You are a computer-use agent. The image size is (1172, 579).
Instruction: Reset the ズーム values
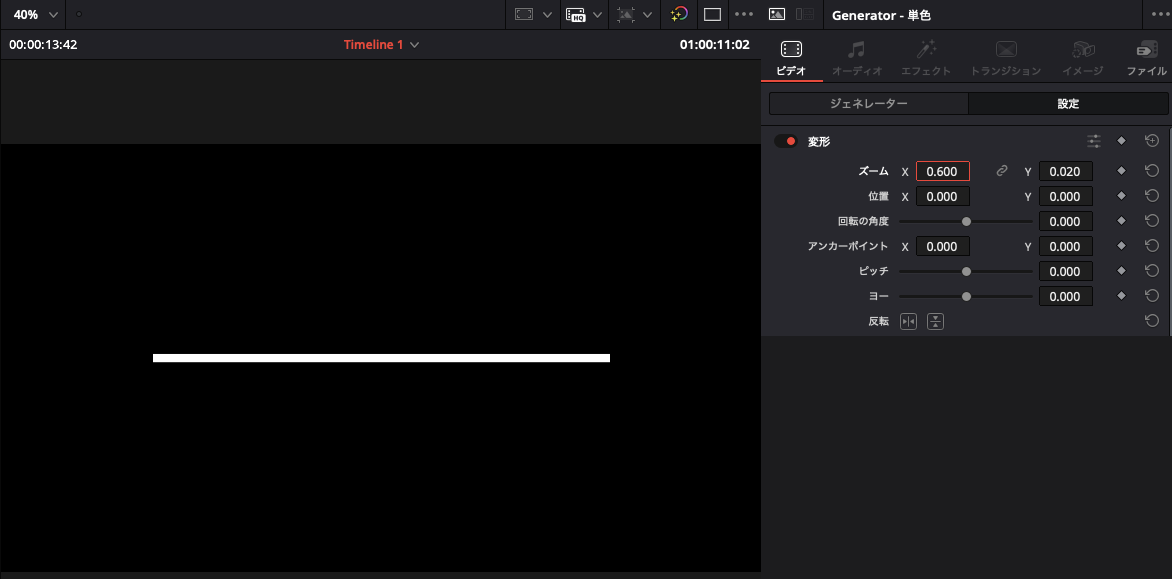pos(1152,171)
